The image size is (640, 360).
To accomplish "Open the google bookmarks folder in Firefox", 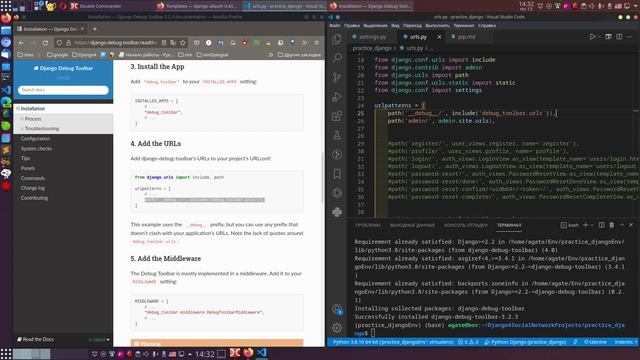I will [58, 54].
